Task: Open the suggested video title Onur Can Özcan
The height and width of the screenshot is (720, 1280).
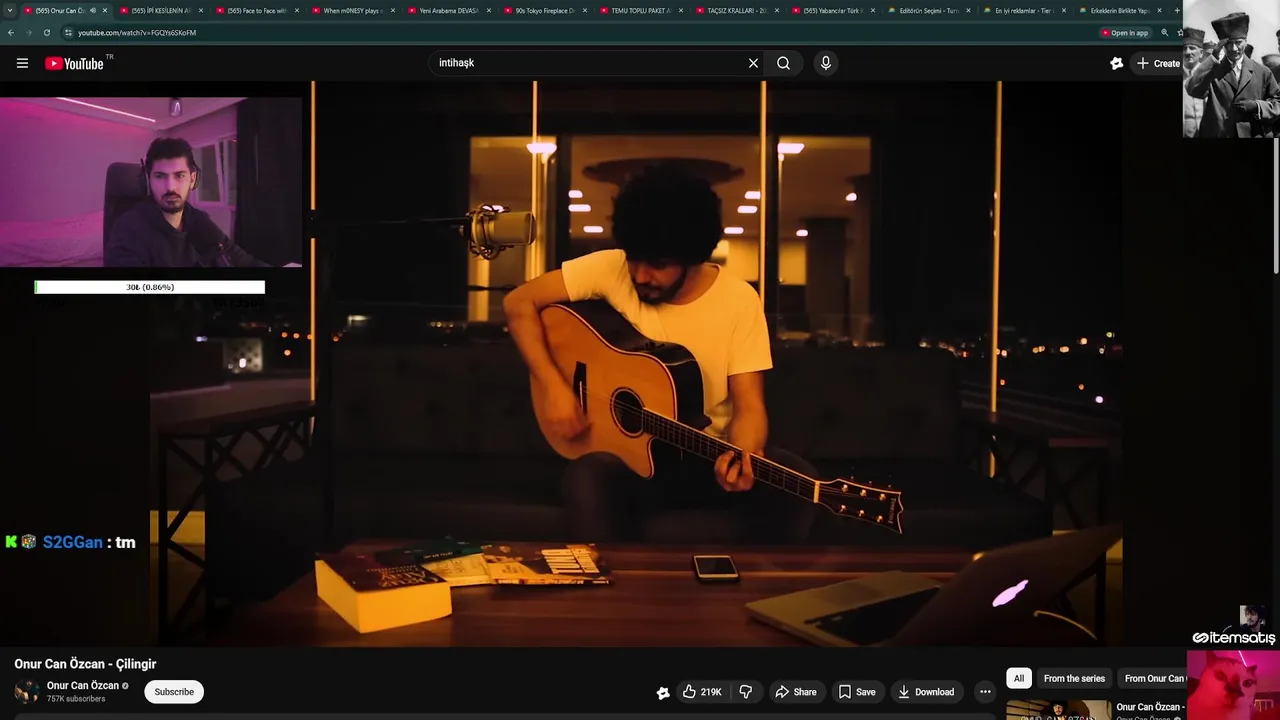Action: pyautogui.click(x=1150, y=707)
